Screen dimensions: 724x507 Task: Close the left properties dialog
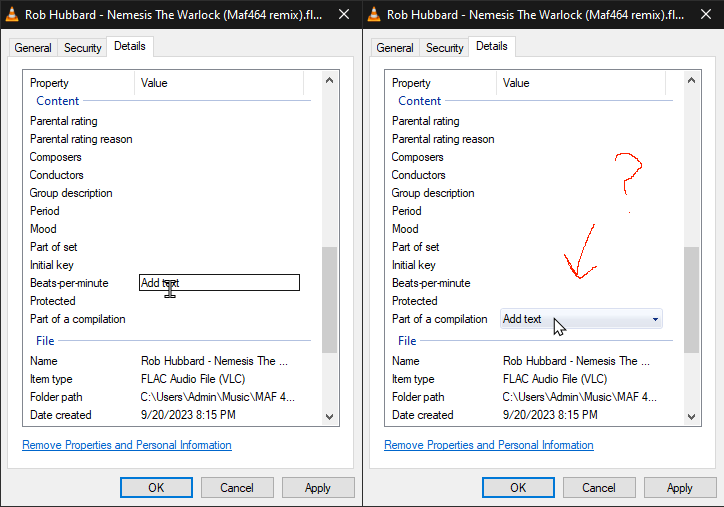pyautogui.click(x=343, y=15)
